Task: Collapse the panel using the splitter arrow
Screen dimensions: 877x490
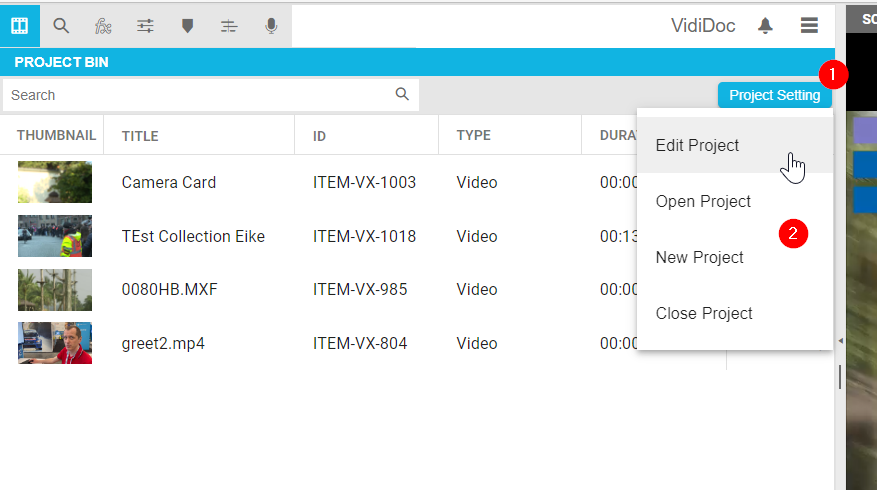Action: [840, 342]
